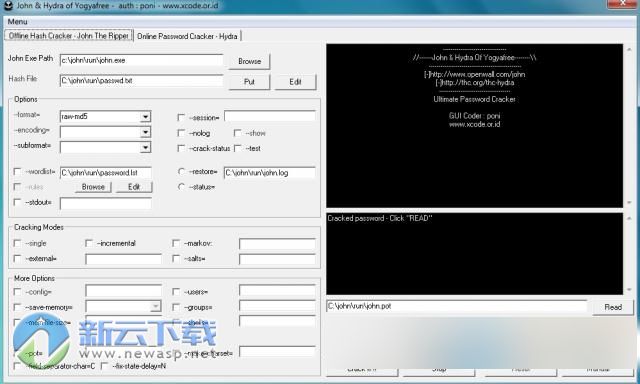Open the --subformat= dropdown
Screen dimensions: 640x384
pyautogui.click(x=145, y=147)
